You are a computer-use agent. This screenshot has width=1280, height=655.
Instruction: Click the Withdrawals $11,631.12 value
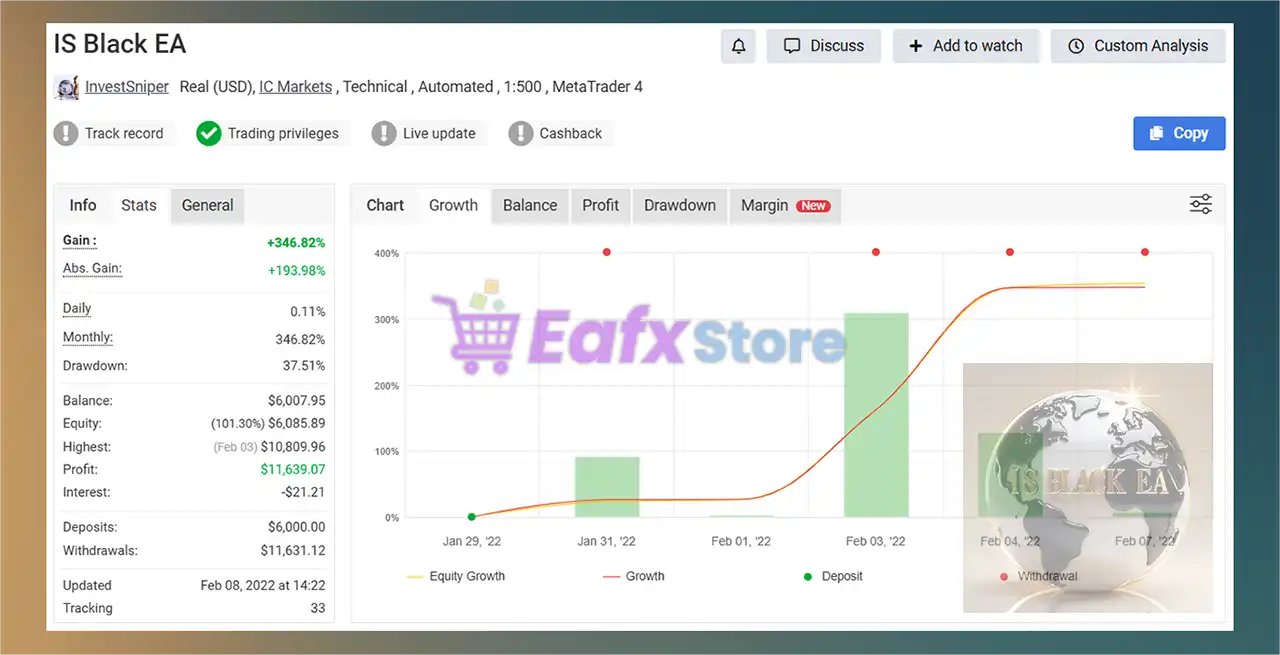293,551
